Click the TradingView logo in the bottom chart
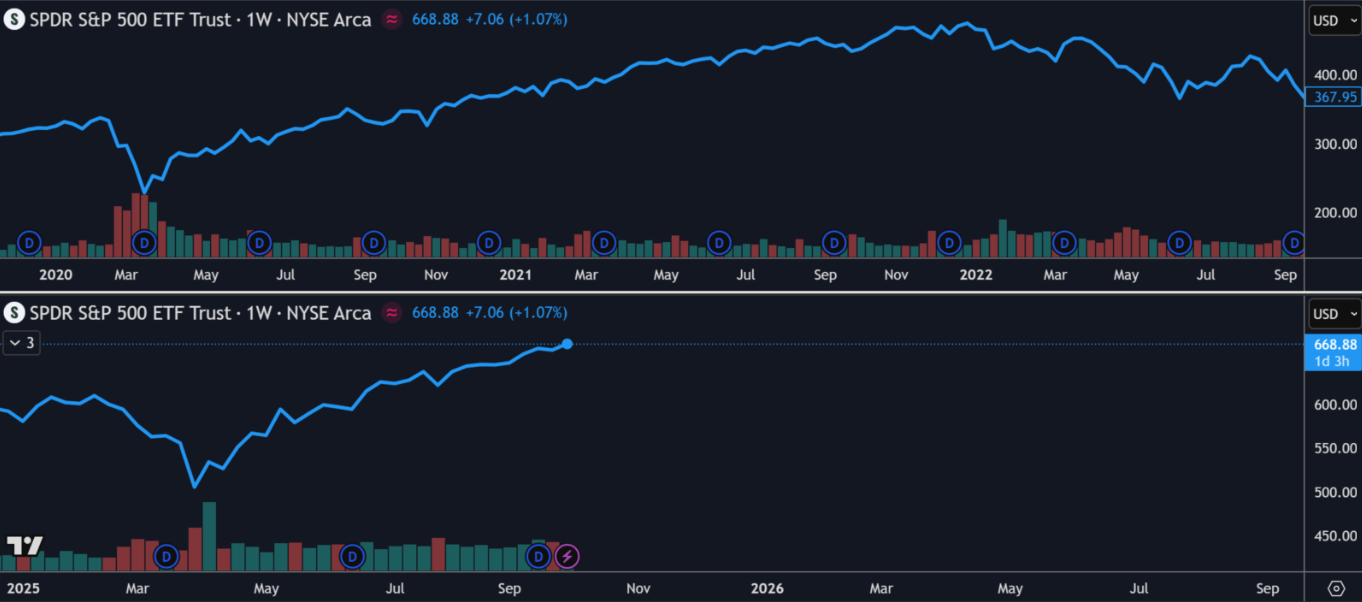Viewport: 1362px width, 602px height. (25, 546)
